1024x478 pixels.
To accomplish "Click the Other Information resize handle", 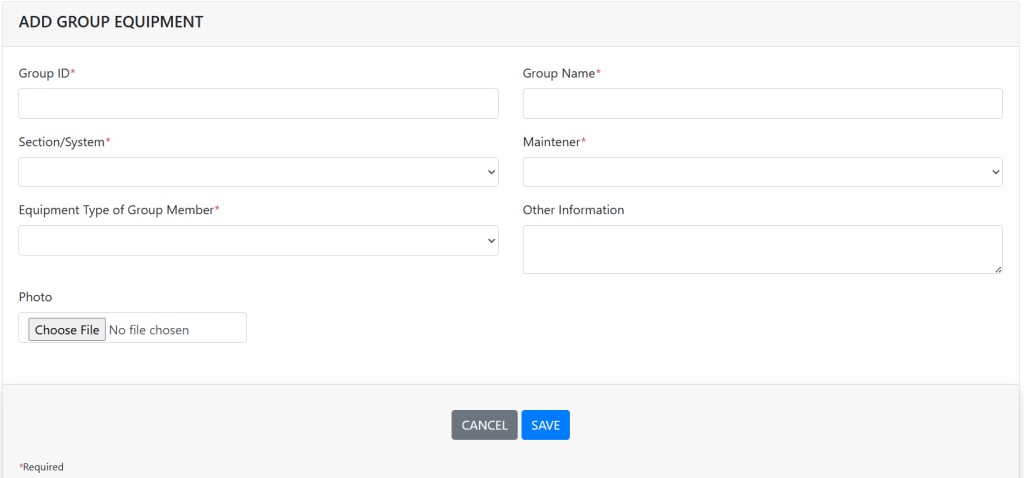I will (x=997, y=268).
